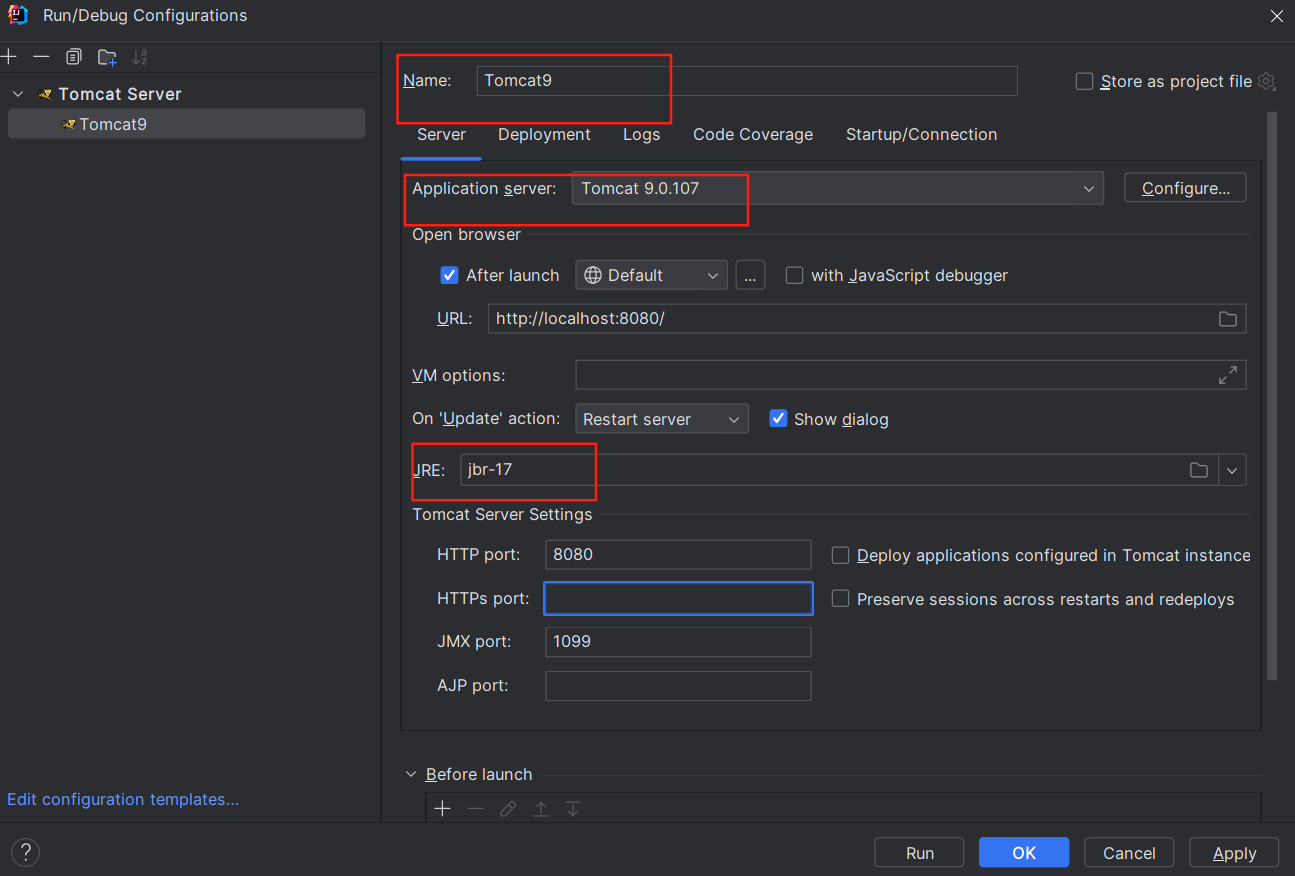The image size is (1295, 876).
Task: Click the ellipsis browser options button
Action: pos(750,275)
